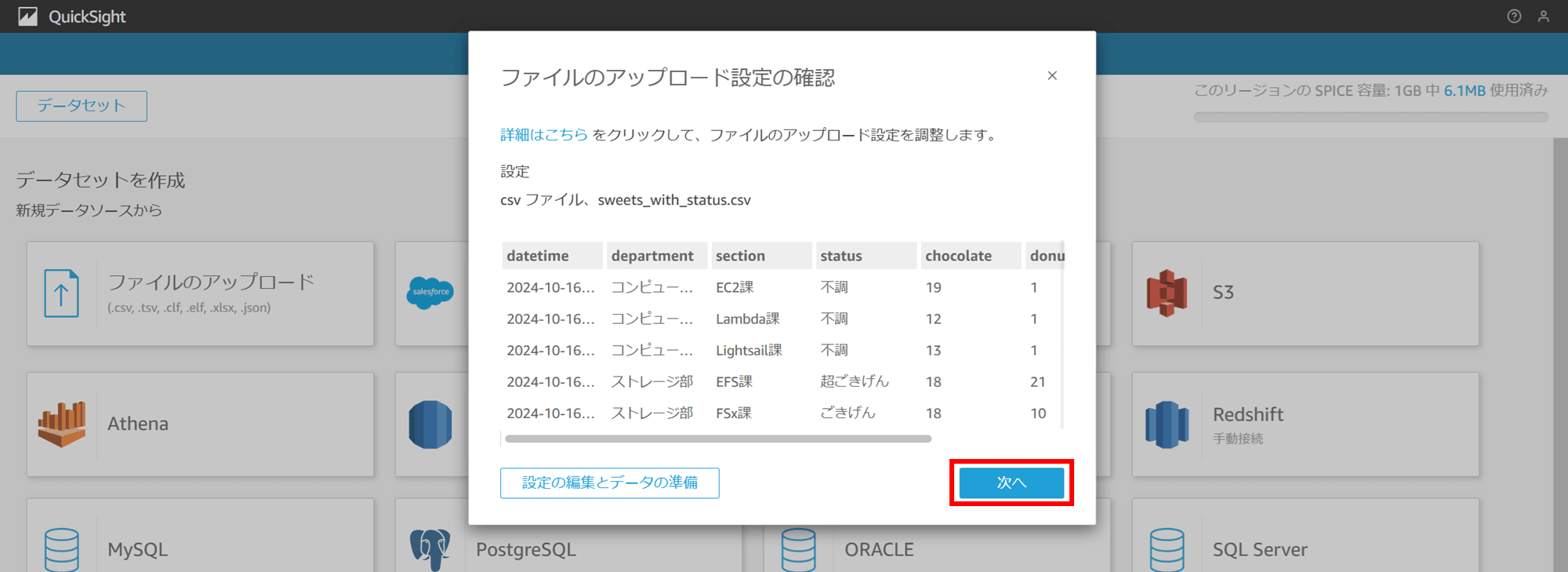Click the status column header
Image resolution: width=1568 pixels, height=572 pixels.
tap(866, 256)
